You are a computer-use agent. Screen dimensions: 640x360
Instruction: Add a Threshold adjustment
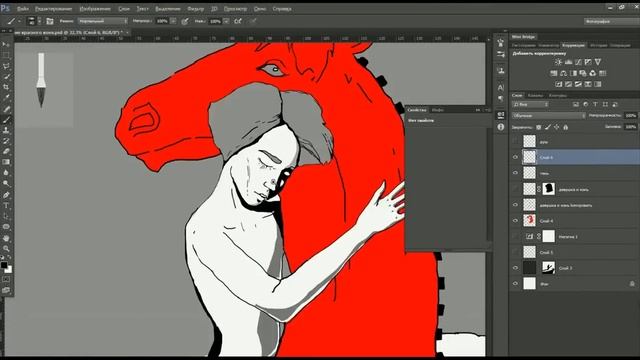[578, 84]
